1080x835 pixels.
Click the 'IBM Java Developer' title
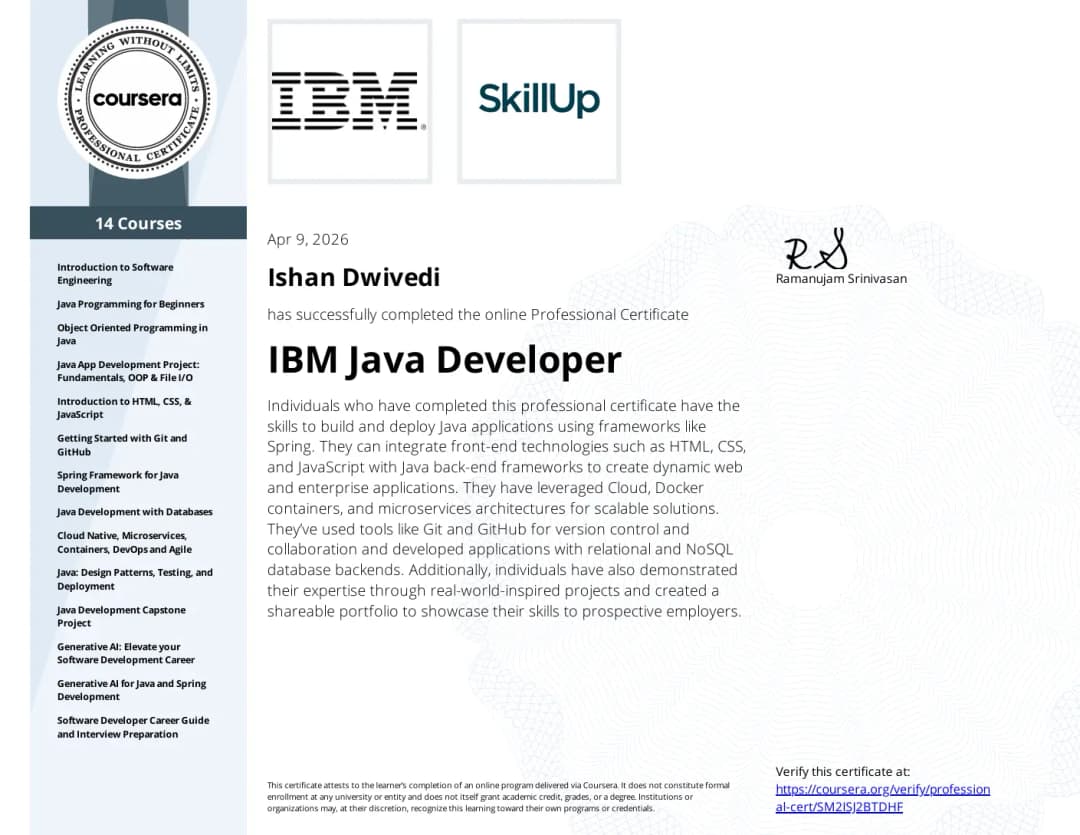tap(444, 360)
